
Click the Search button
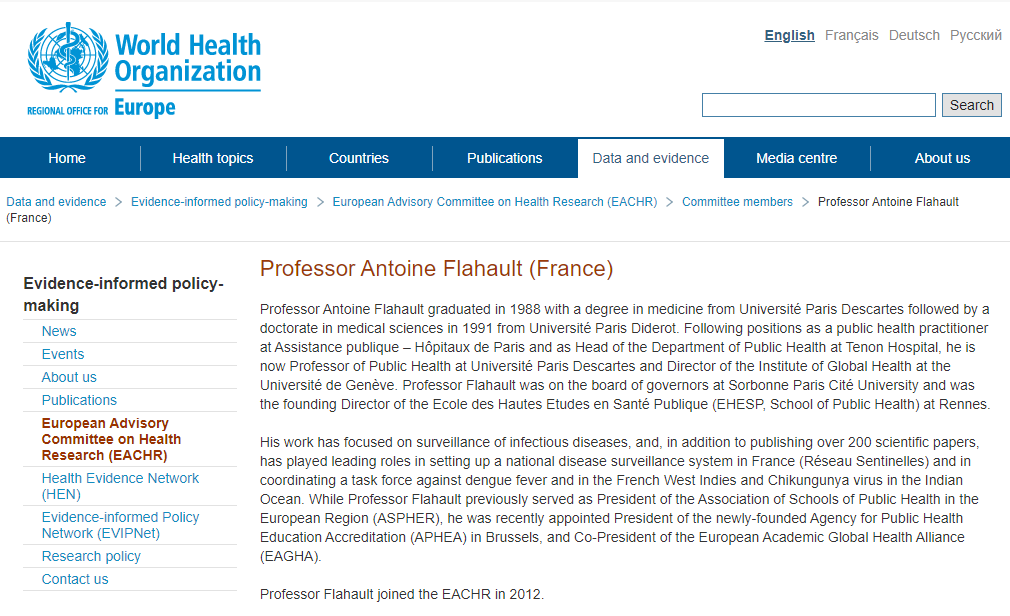pos(971,105)
